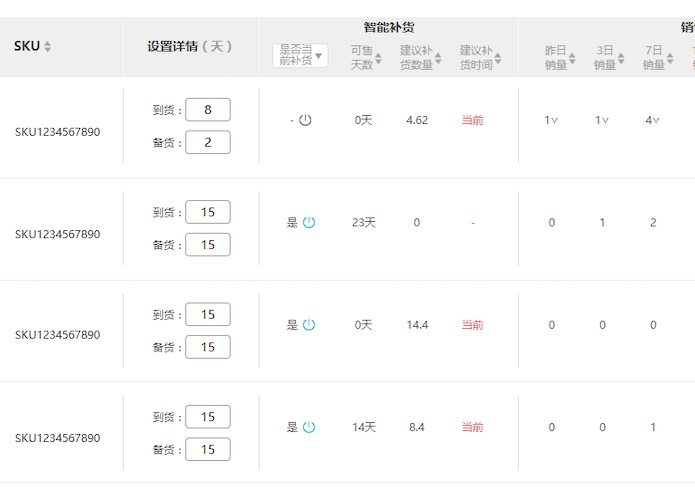Toggle blue power icon in 14天 row
This screenshot has height=500, width=695.
(x=309, y=427)
